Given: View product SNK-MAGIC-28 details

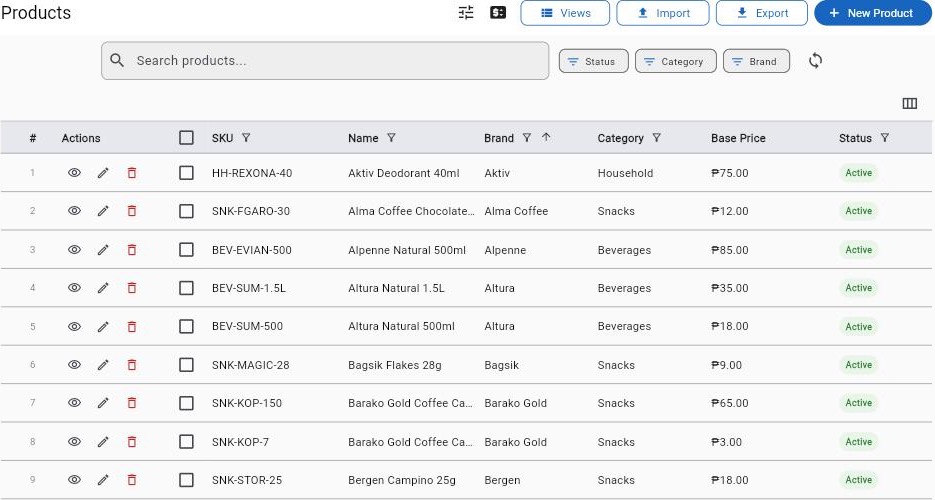Looking at the screenshot, I should pyautogui.click(x=74, y=365).
